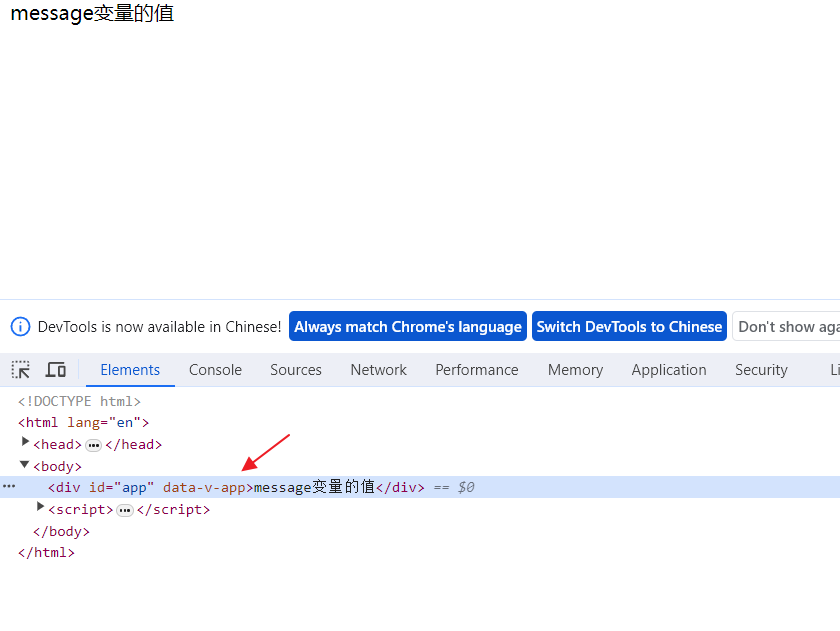The image size is (840, 631).
Task: Open the Sources tab
Action: (296, 370)
